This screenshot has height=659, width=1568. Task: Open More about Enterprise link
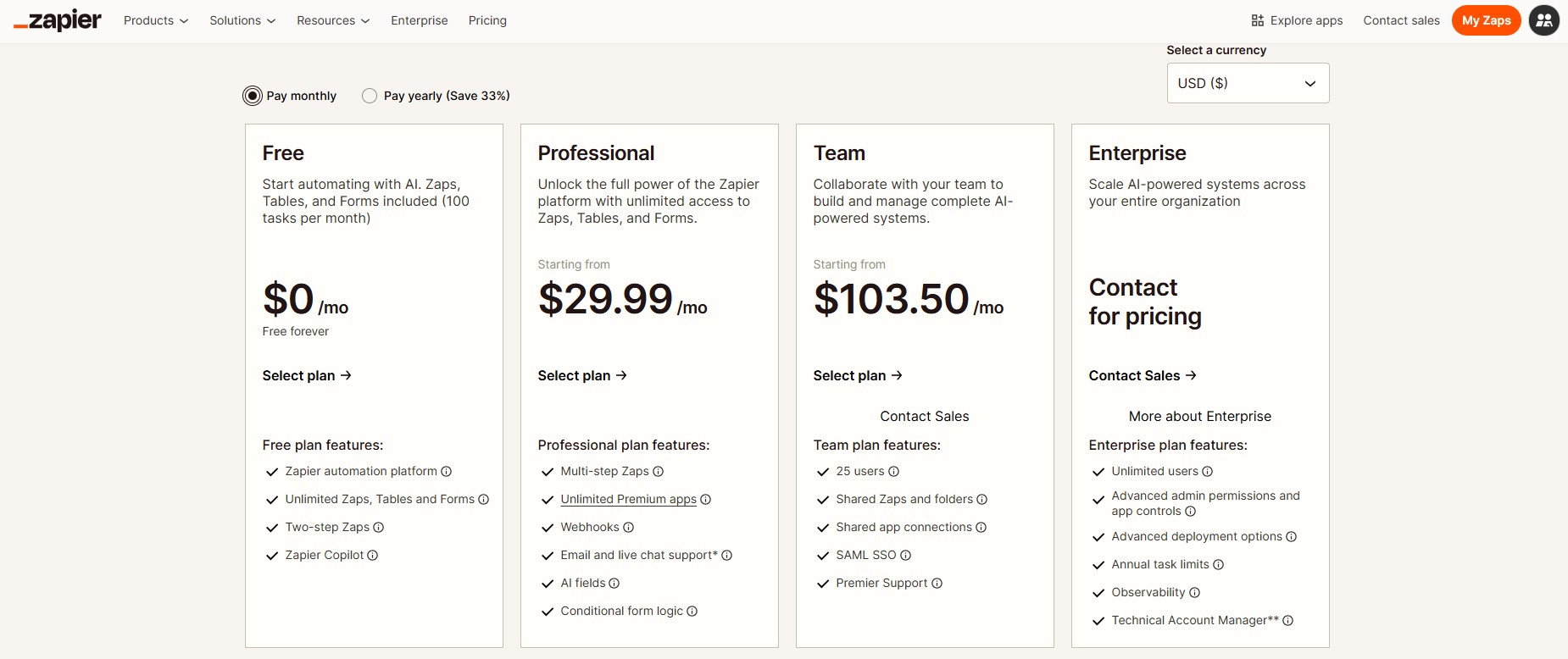(1200, 416)
